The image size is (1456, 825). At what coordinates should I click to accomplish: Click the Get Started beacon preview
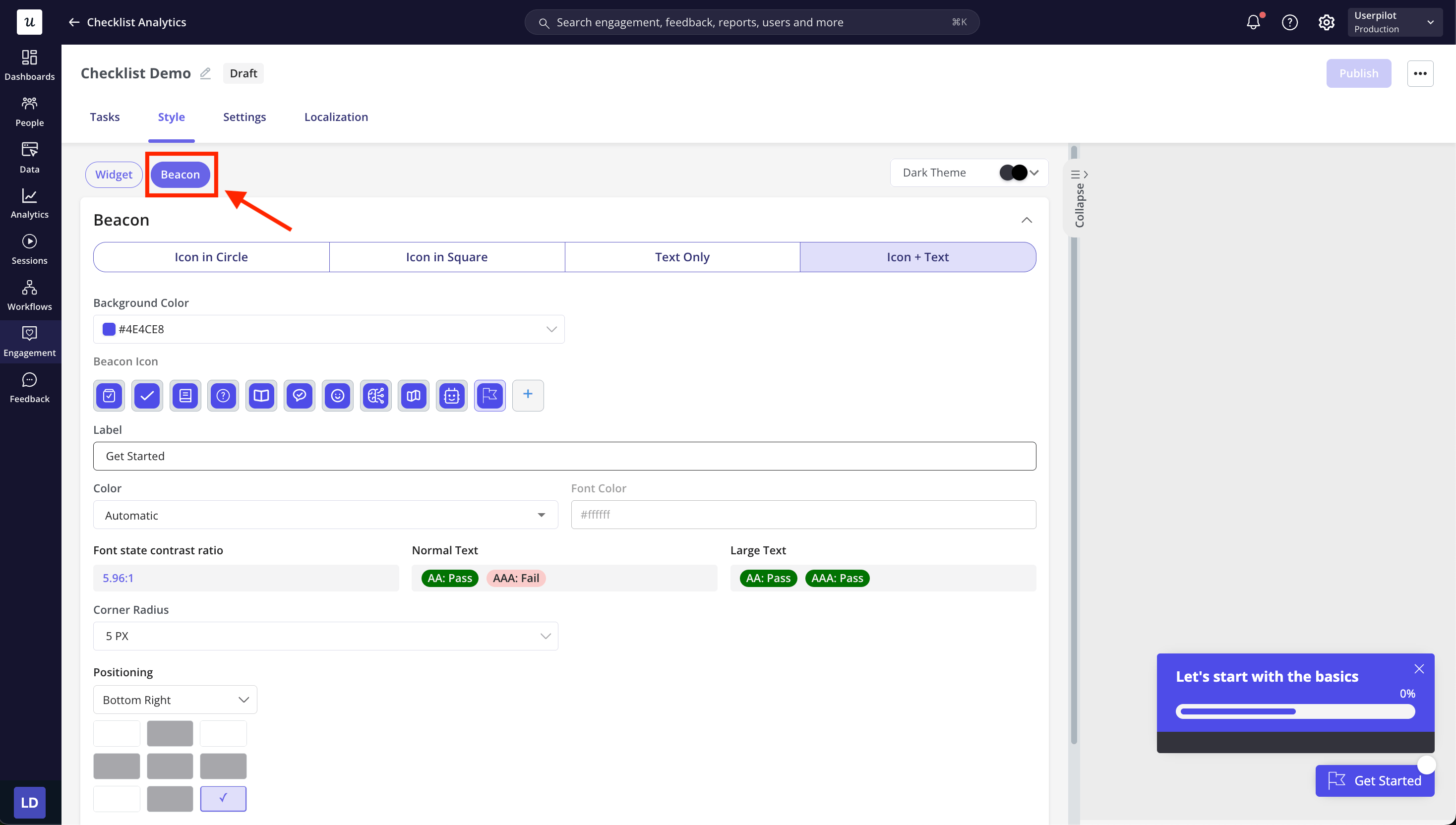pyautogui.click(x=1375, y=781)
